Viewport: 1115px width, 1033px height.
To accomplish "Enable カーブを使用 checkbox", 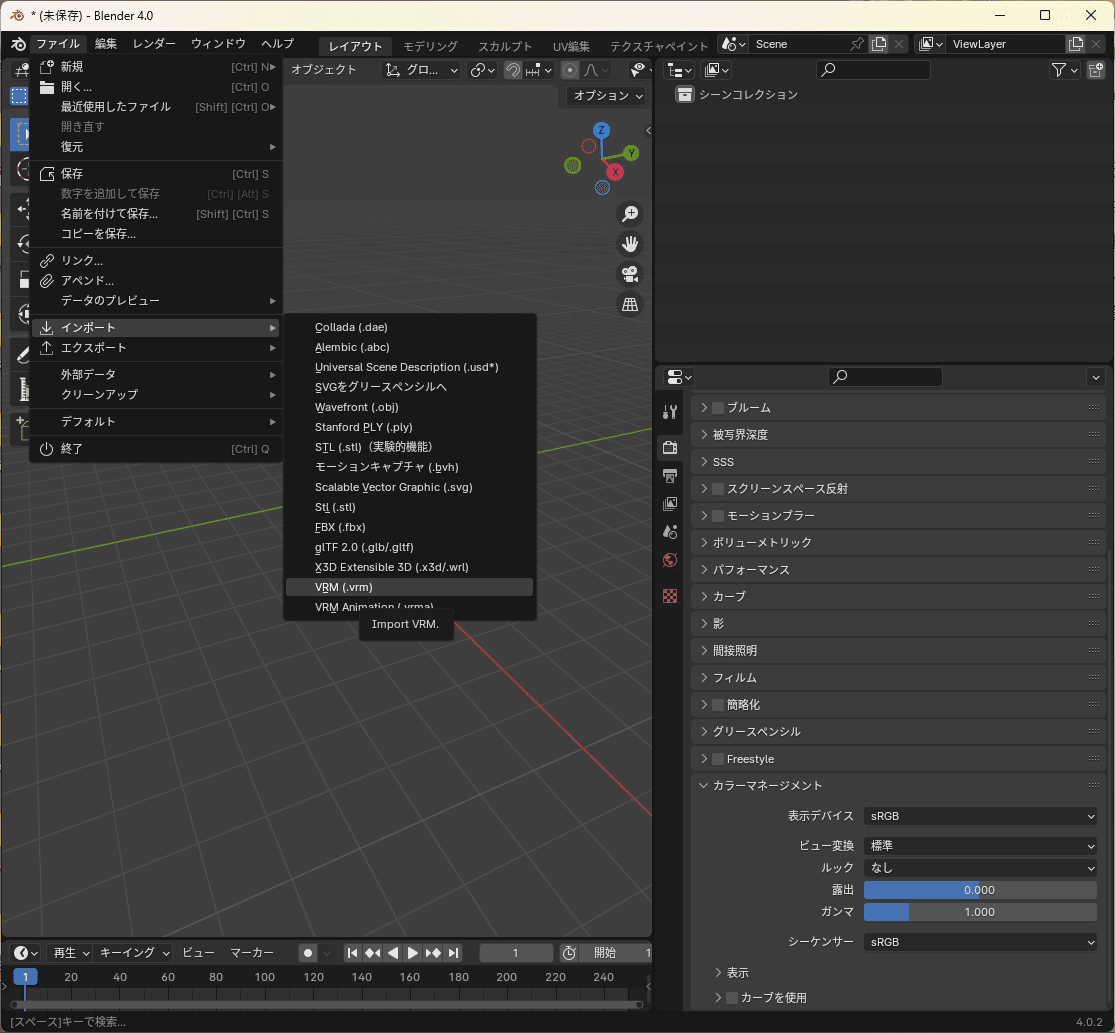I will click(732, 997).
